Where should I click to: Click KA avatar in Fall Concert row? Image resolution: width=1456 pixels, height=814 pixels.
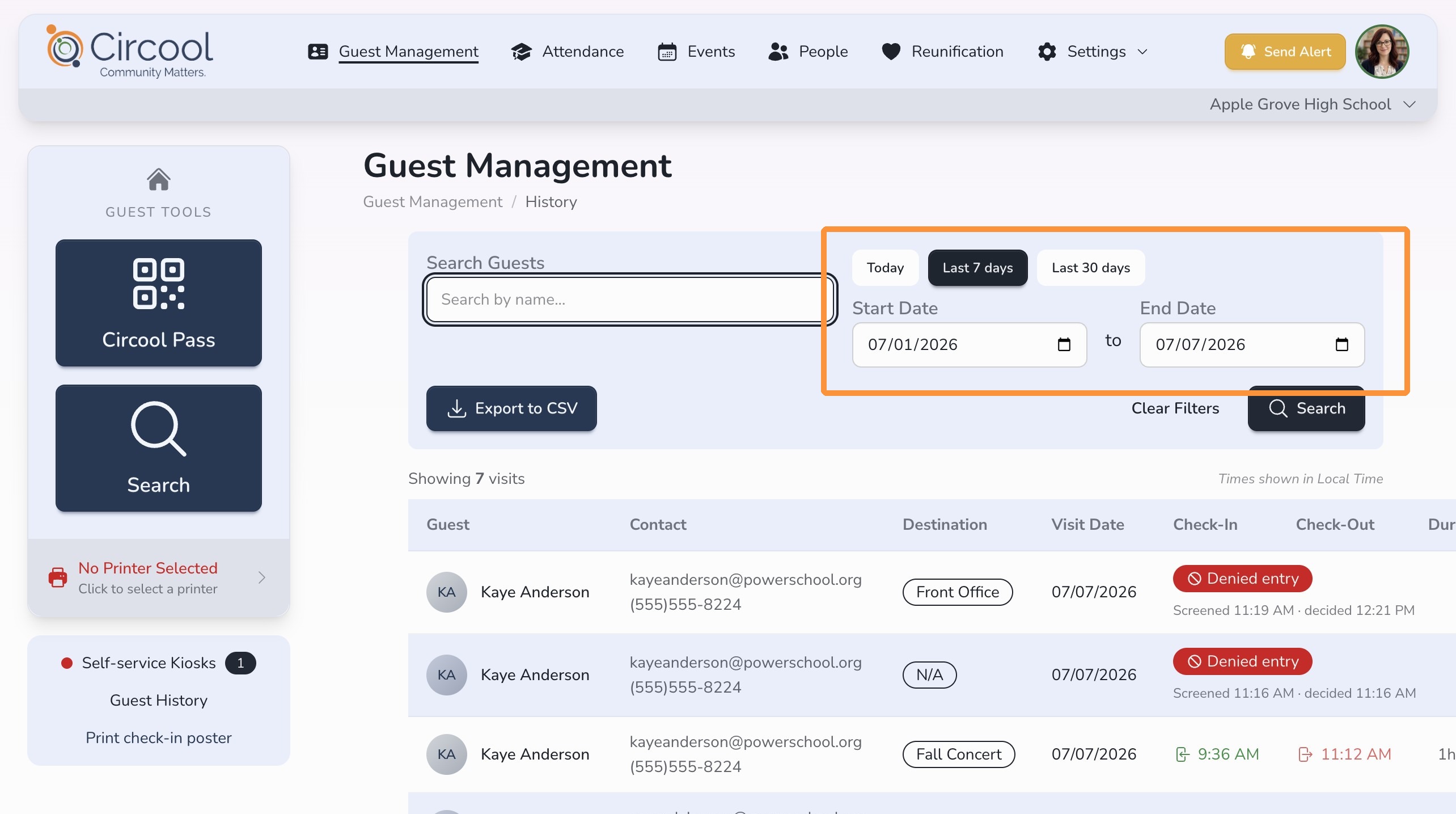pyautogui.click(x=446, y=754)
